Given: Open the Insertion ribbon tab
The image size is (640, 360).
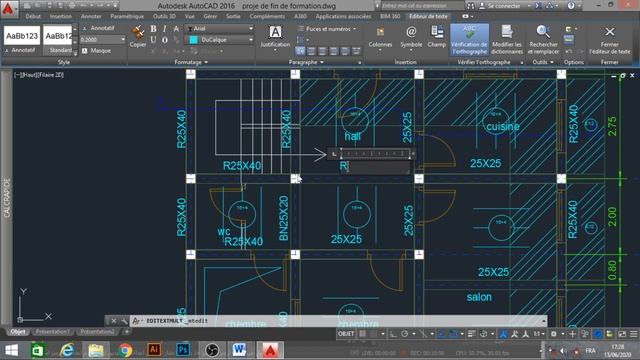Looking at the screenshot, I should coord(60,16).
